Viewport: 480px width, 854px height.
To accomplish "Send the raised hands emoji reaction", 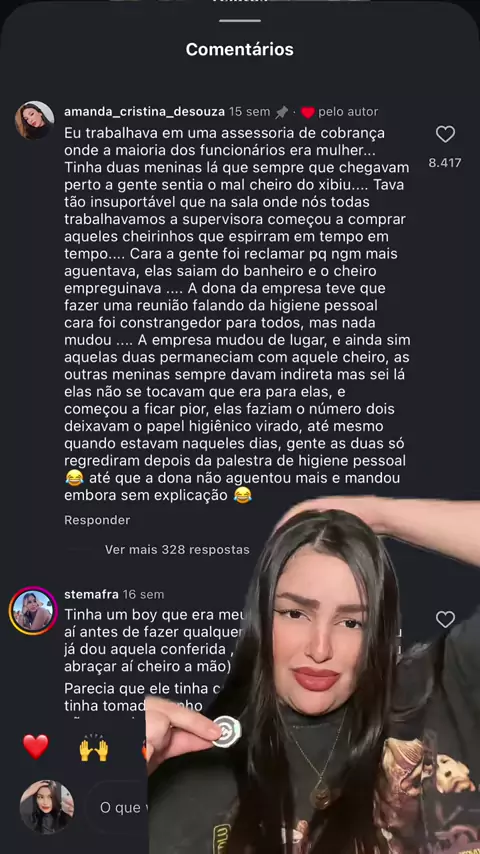I will [94, 747].
